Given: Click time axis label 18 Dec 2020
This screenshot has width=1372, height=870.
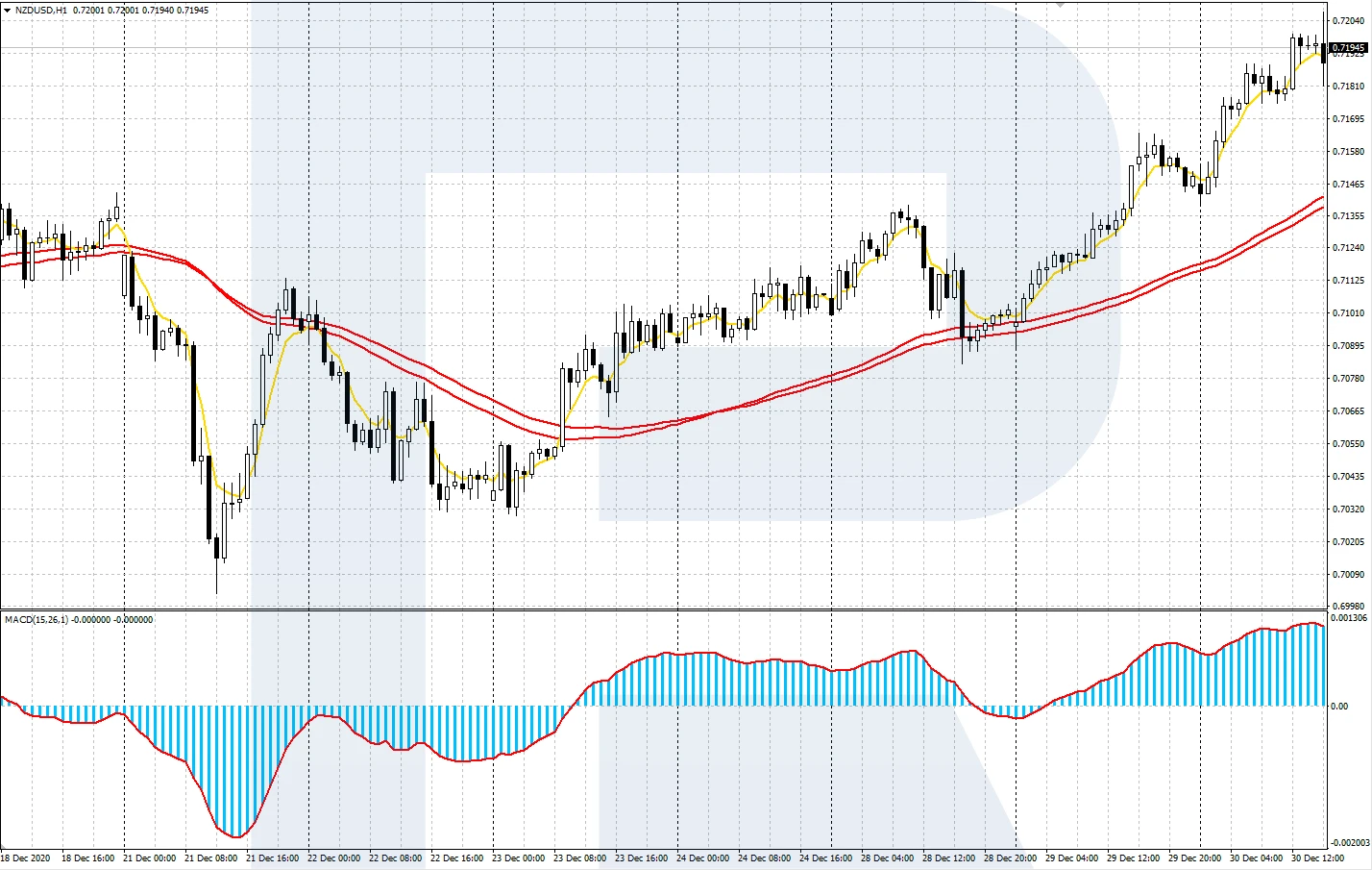Looking at the screenshot, I should coord(26,858).
